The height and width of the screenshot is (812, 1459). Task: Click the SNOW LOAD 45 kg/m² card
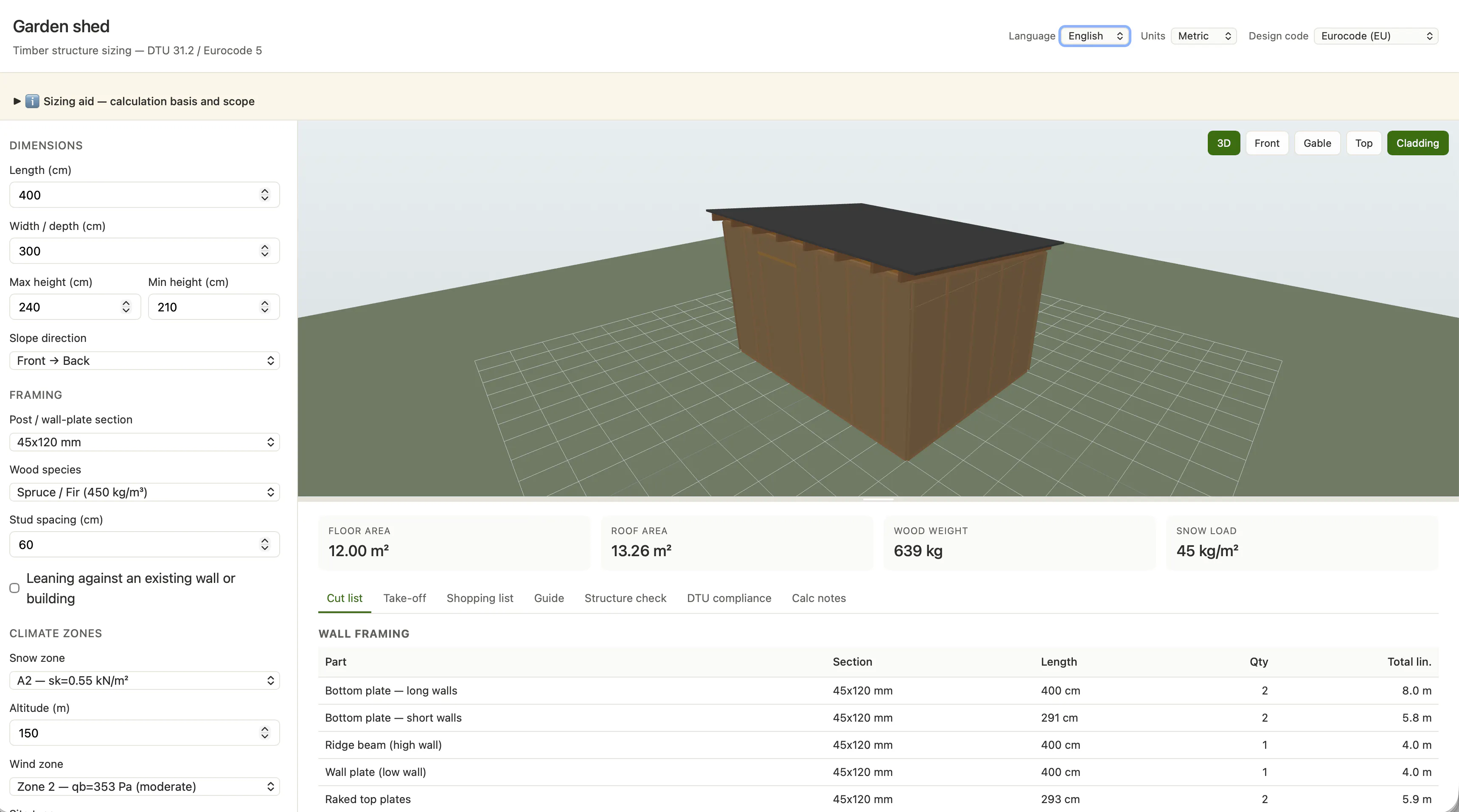(1302, 543)
